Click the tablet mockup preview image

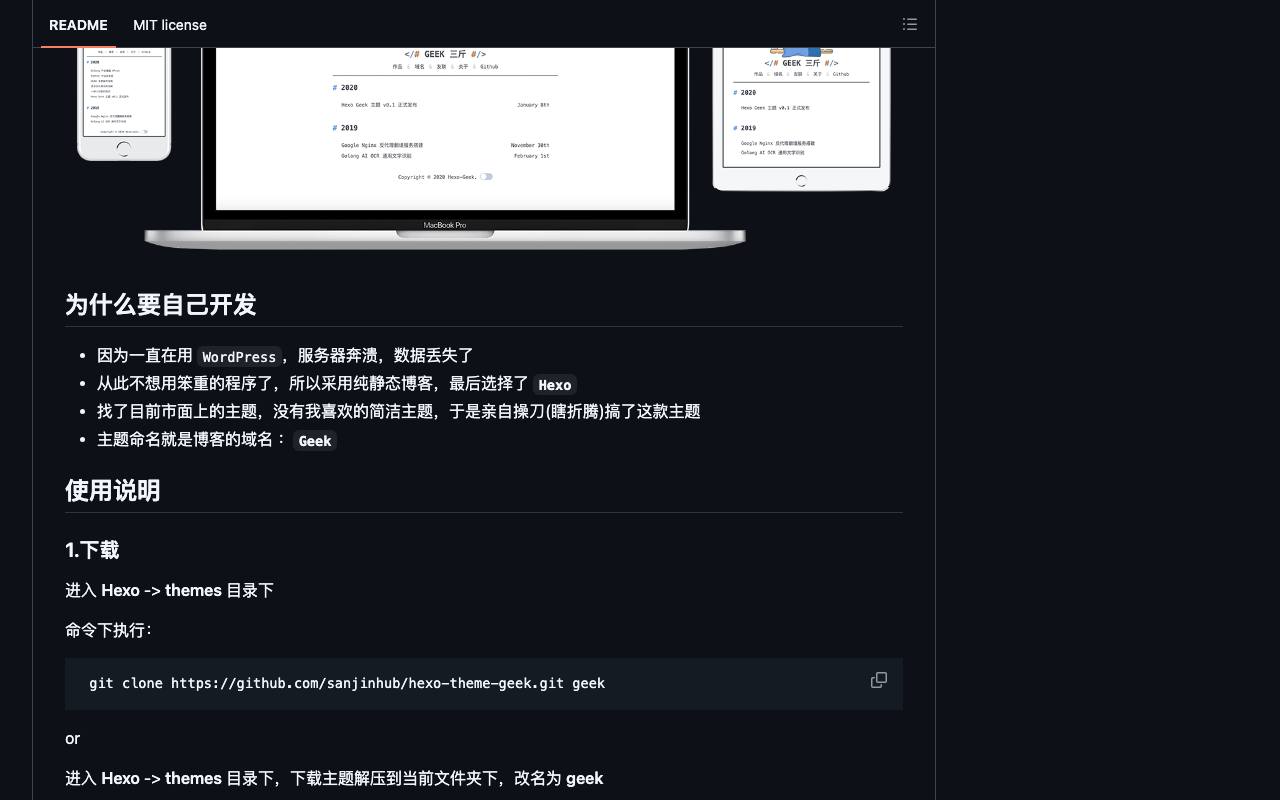[x=801, y=119]
